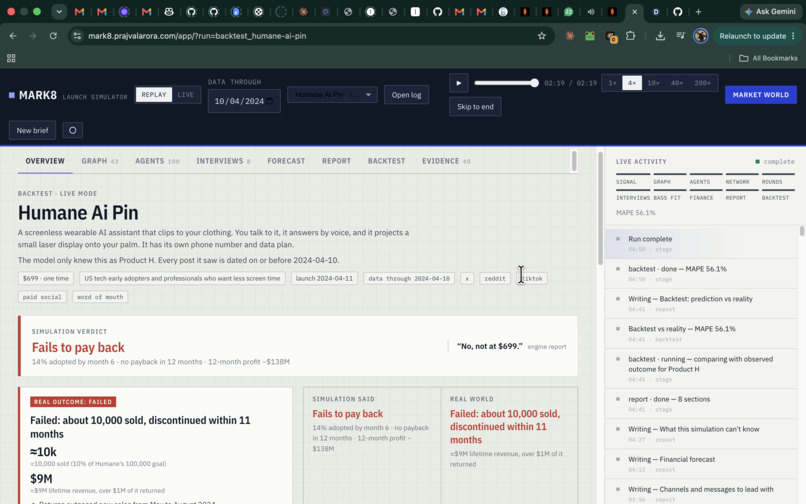Click the 'word of mouth' tag
The image size is (806, 504).
100,297
